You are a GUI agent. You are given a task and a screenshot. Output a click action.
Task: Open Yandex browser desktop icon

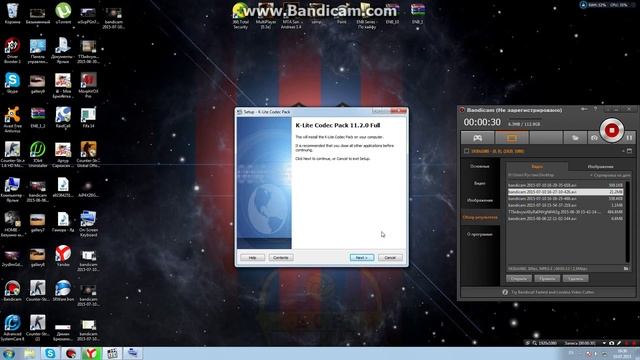pyautogui.click(x=63, y=256)
